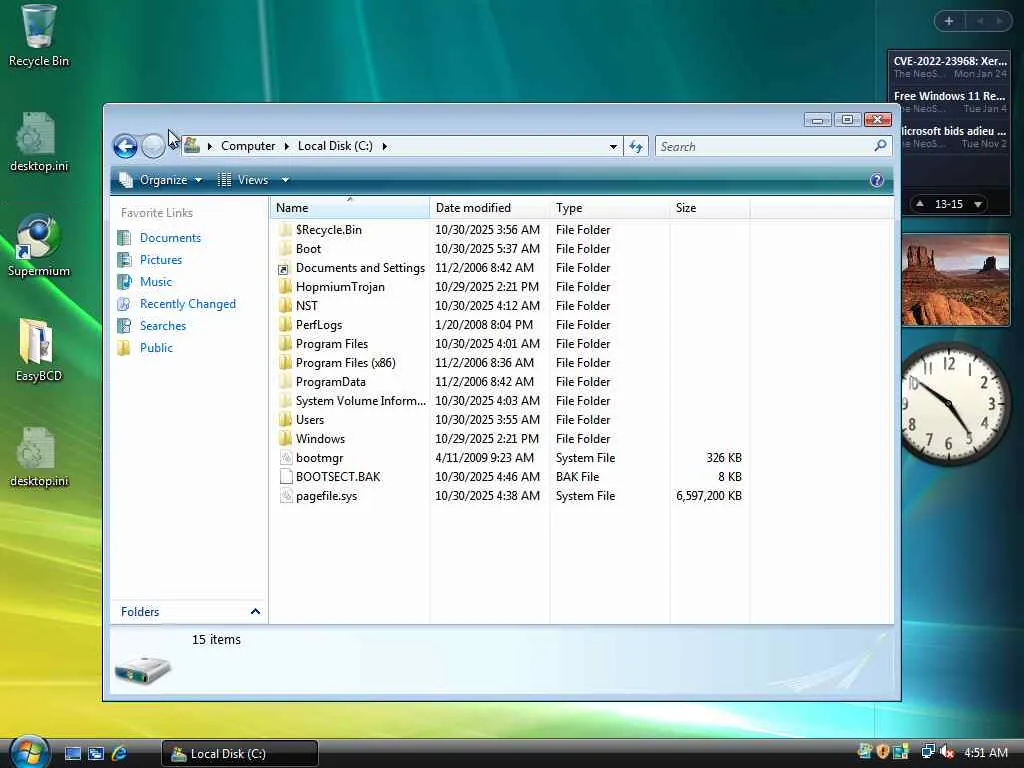Open the Documents favorite link
Image resolution: width=1024 pixels, height=768 pixels.
coord(170,238)
